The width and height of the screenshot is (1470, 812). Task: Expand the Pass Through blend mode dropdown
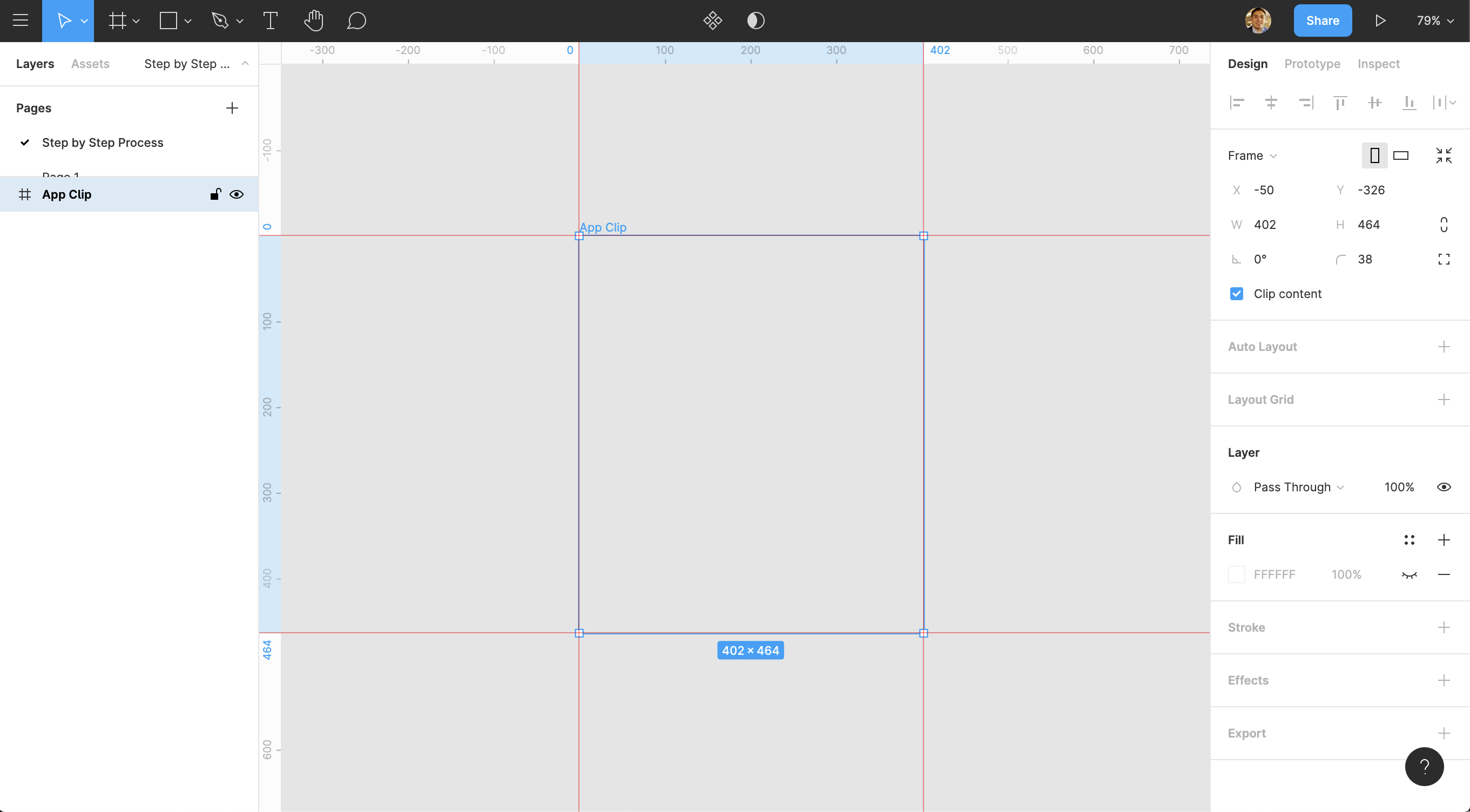(x=1298, y=488)
